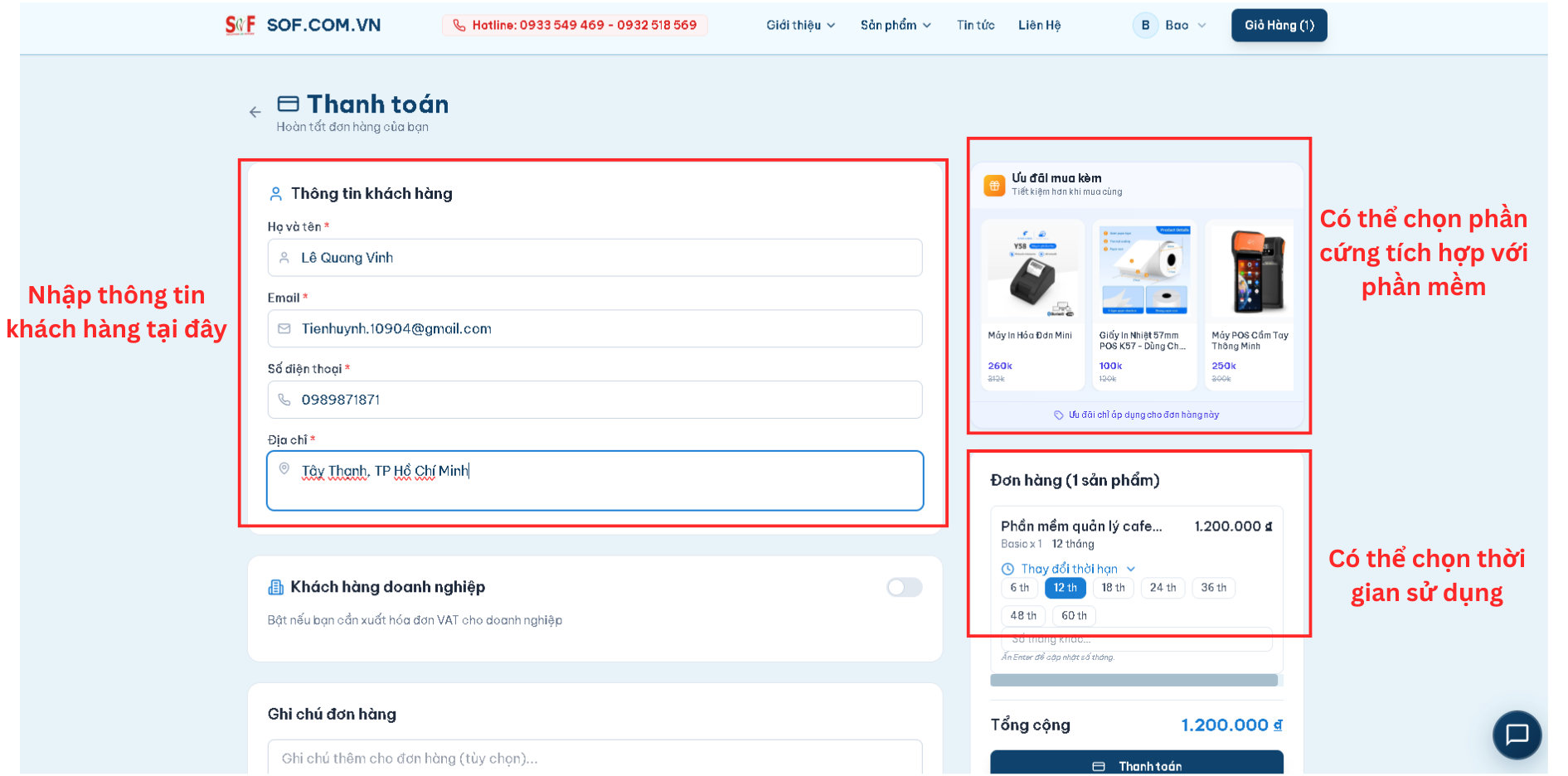This screenshot has height=776, width=1568.
Task: Open the Liên Hệ page
Action: (1039, 26)
